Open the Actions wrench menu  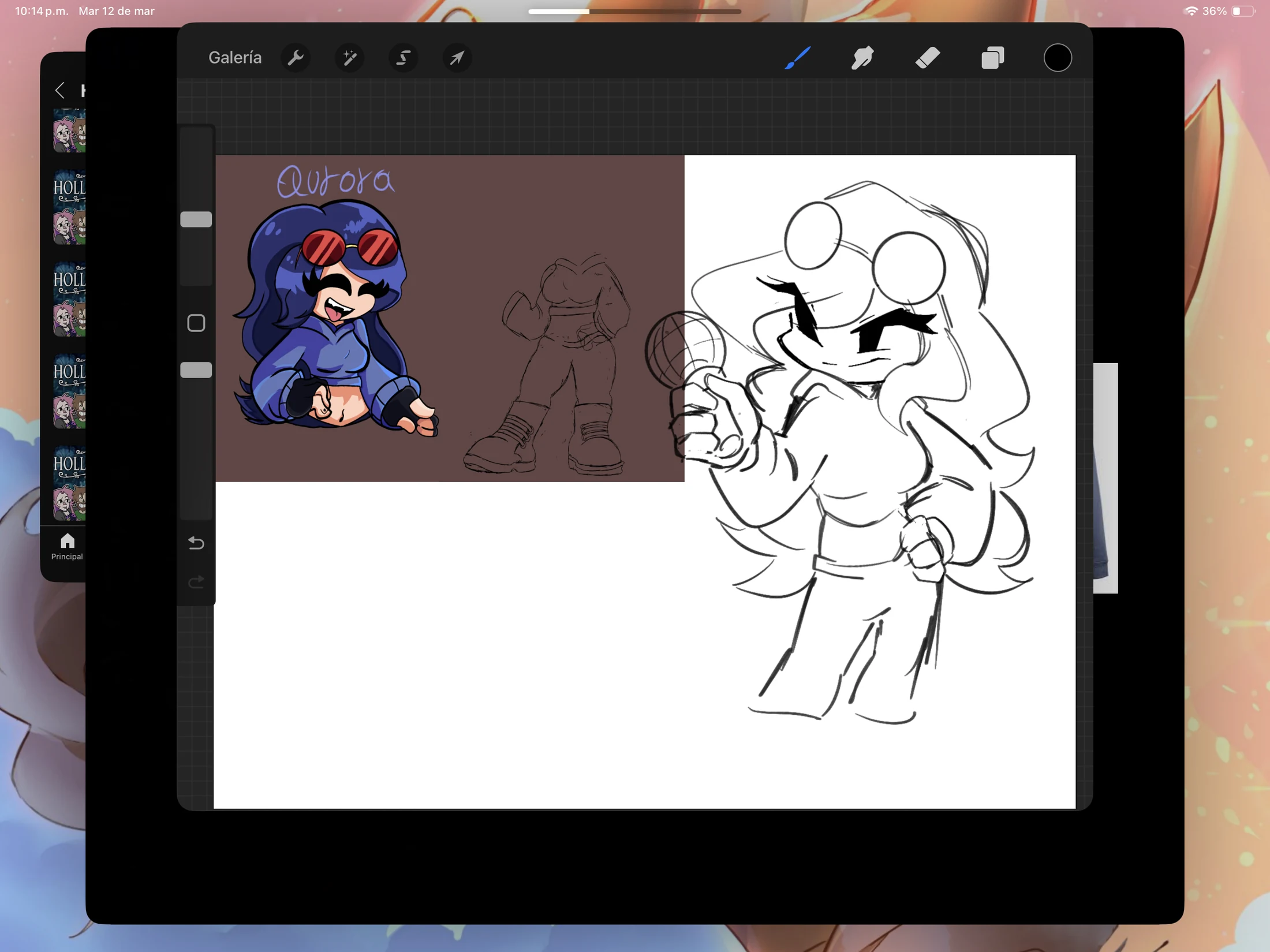coord(296,58)
